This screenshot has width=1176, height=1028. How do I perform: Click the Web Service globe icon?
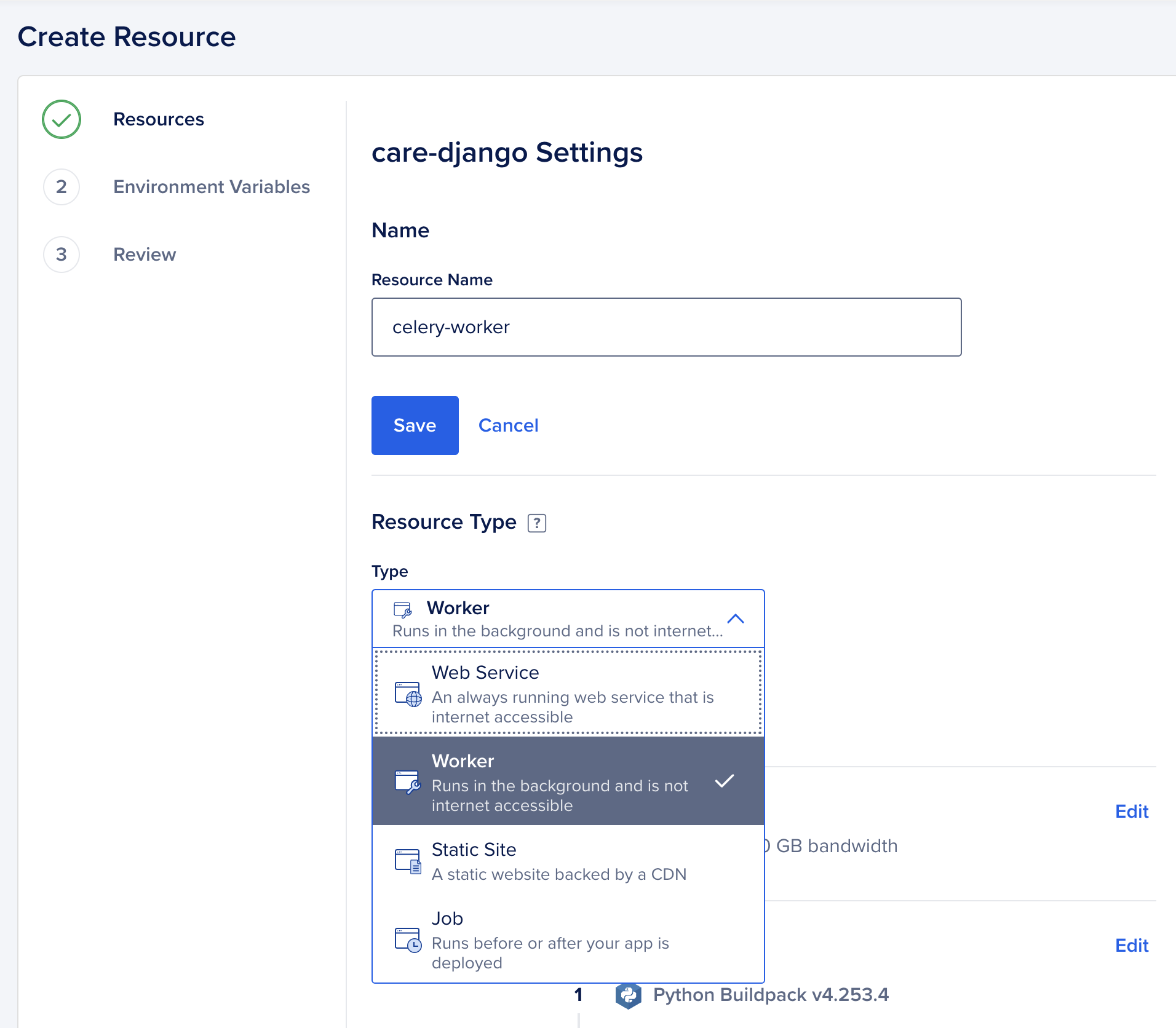click(x=408, y=694)
